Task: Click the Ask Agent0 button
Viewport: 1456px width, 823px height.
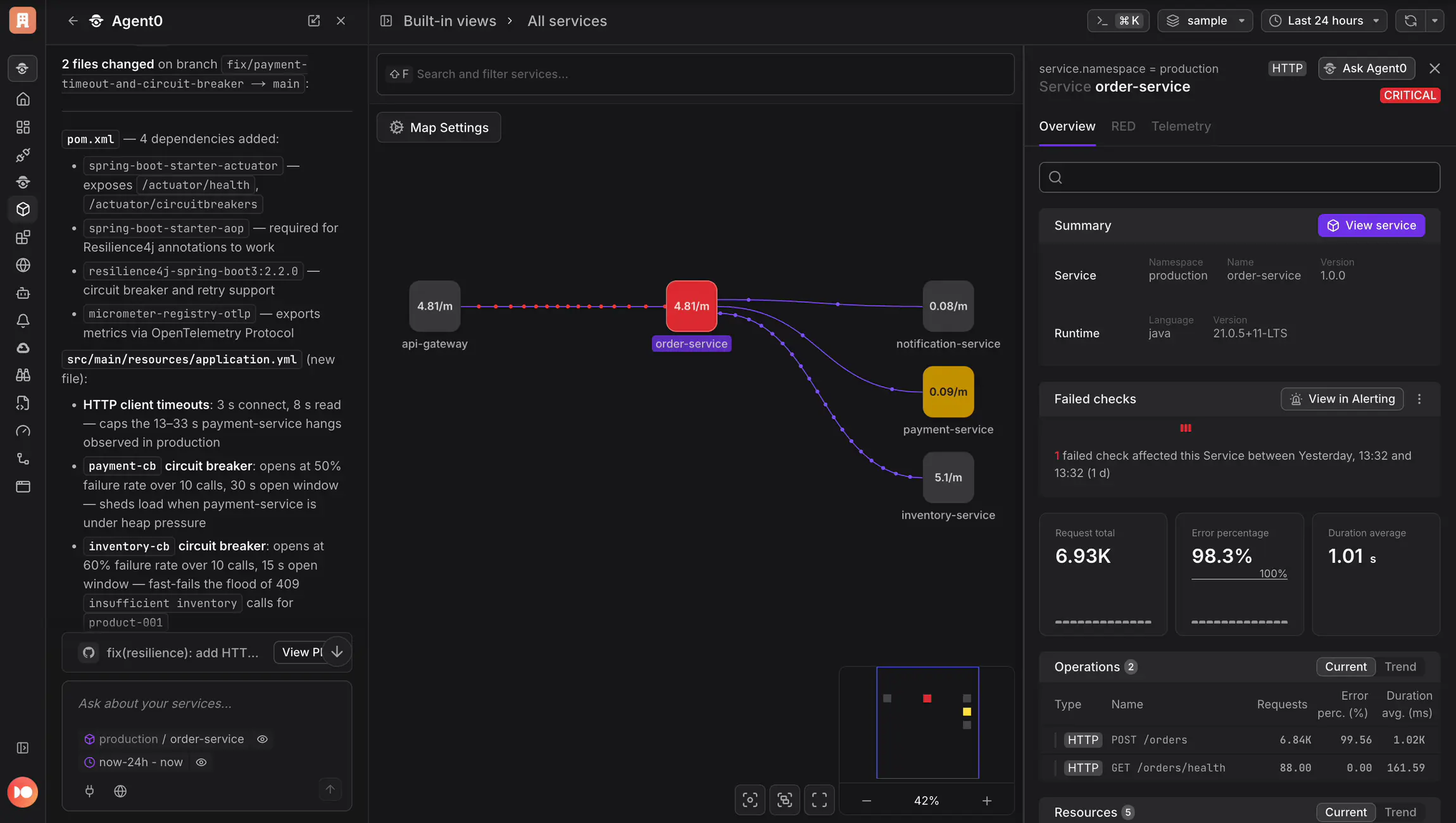Action: click(1366, 68)
